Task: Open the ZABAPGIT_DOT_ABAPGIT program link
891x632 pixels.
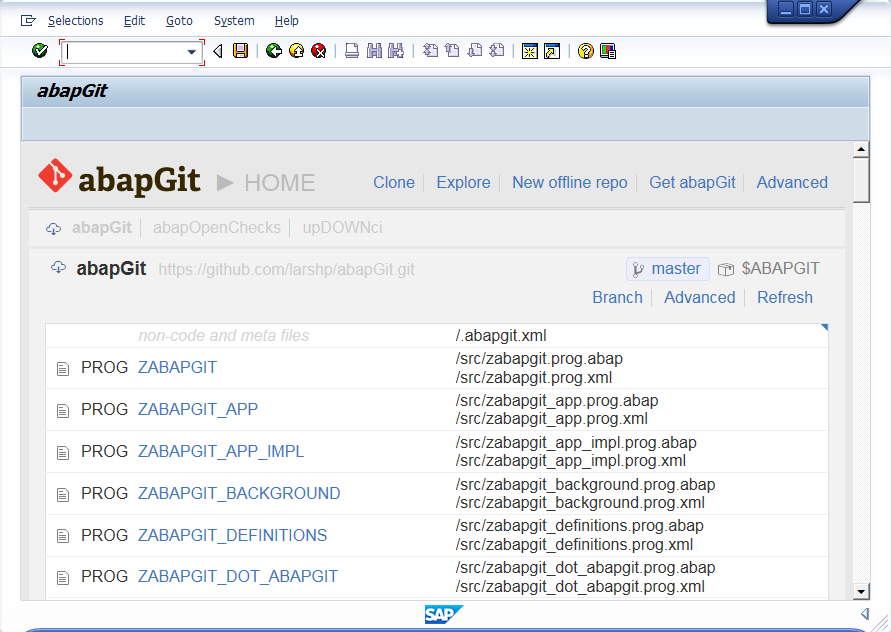Action: (238, 576)
